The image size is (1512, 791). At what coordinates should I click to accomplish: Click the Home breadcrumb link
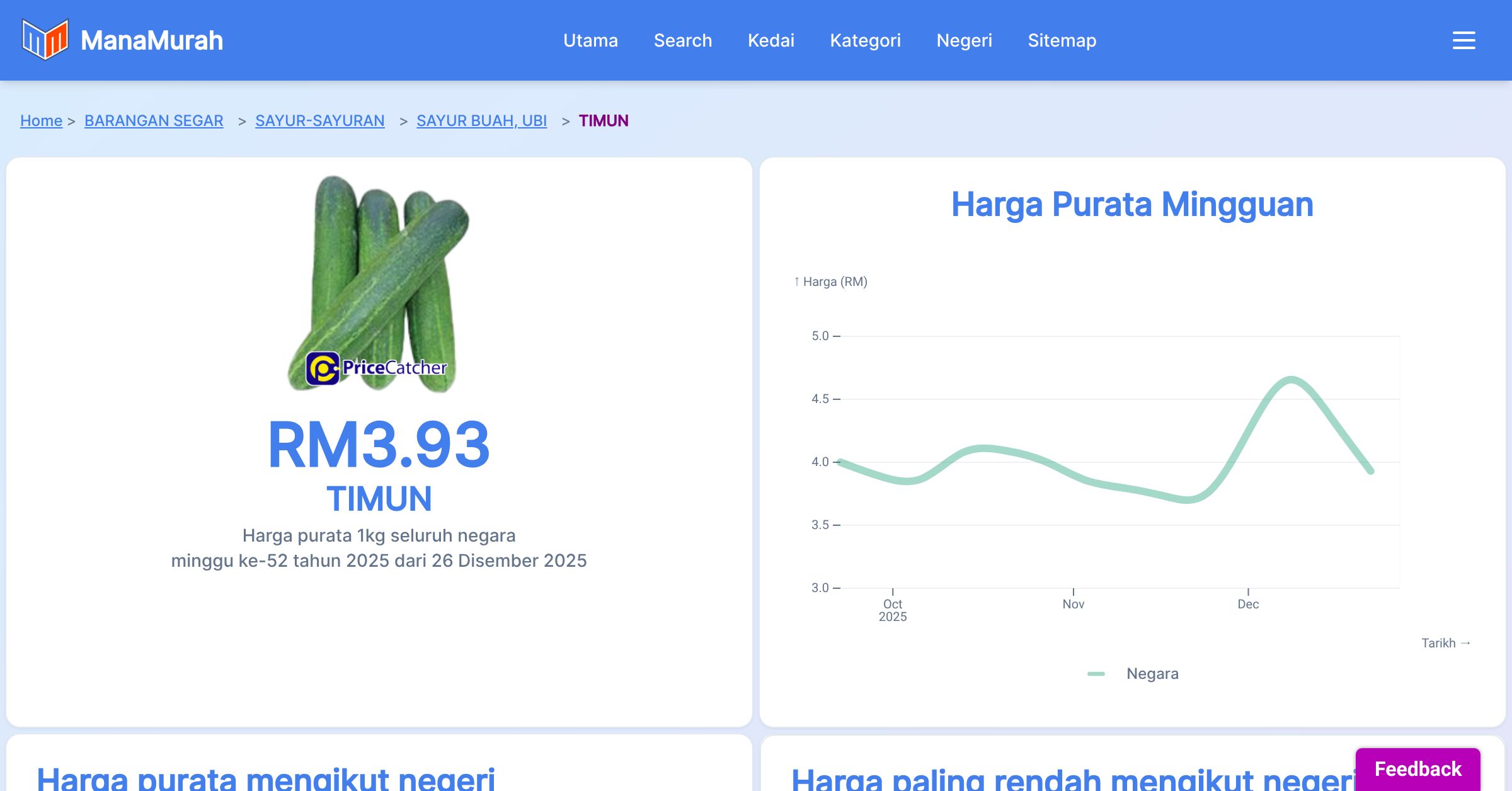point(41,120)
